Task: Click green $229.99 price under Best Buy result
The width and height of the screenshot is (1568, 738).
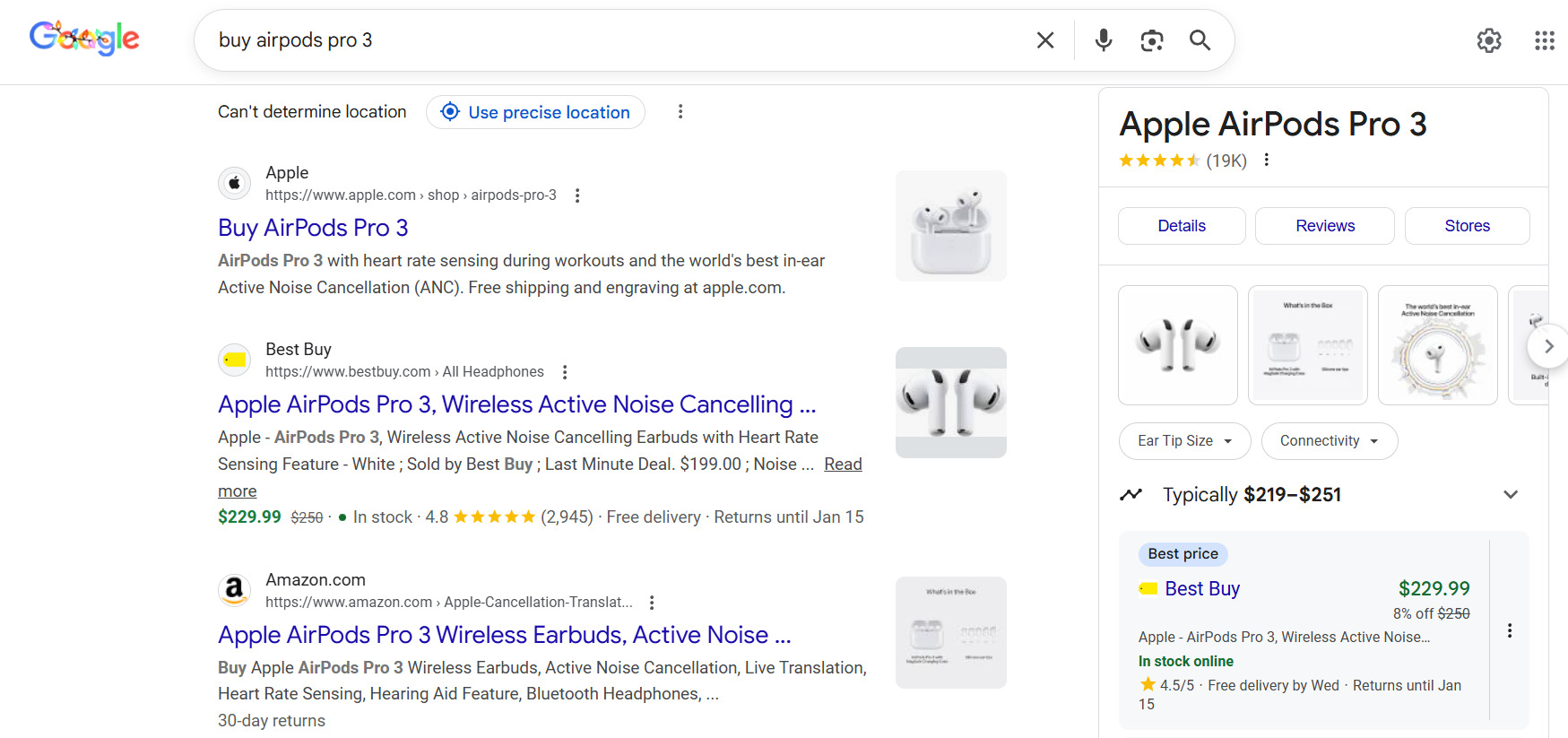Action: point(249,517)
